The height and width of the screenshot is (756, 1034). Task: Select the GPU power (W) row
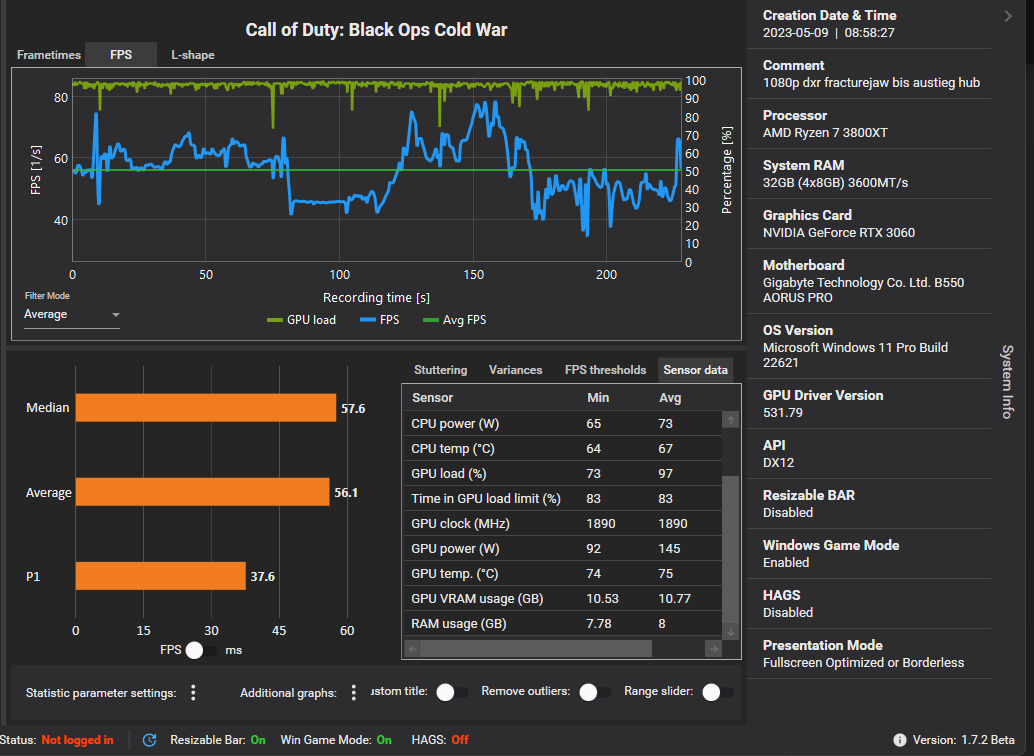tap(562, 549)
